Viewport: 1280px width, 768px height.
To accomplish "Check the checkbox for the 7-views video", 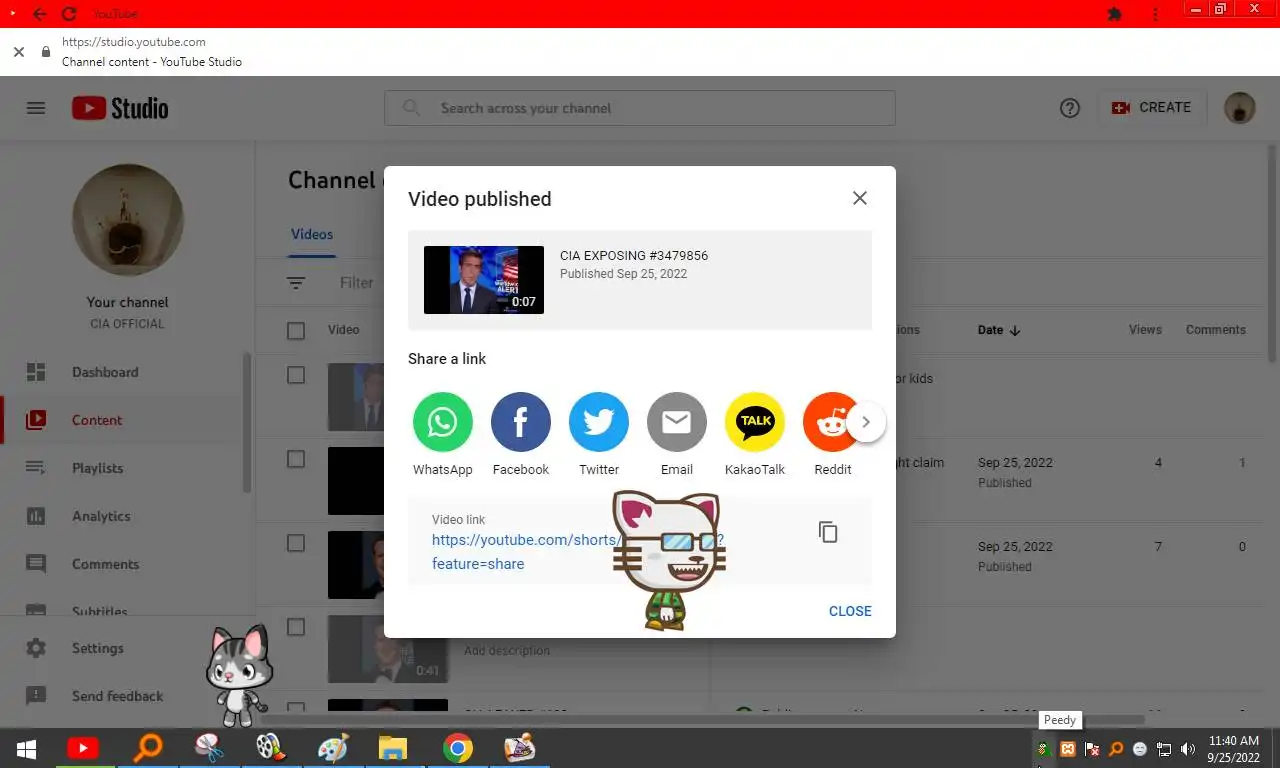I will coord(296,543).
